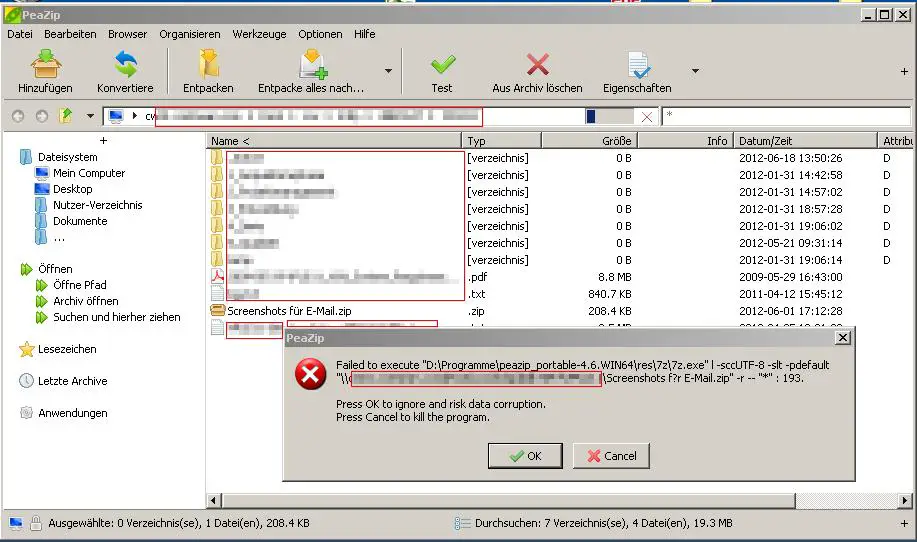This screenshot has height=542, width=917.
Task: Click Öffne Pfad in the sidebar
Action: (80, 285)
